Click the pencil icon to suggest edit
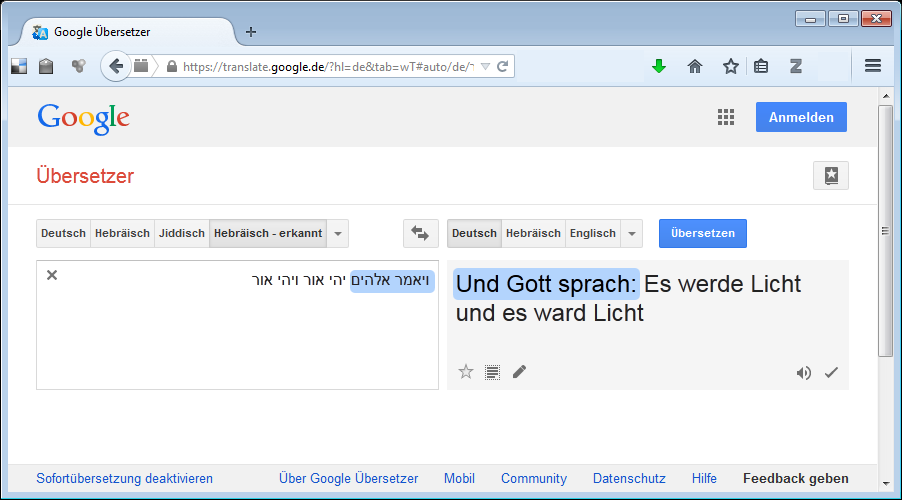 point(519,372)
